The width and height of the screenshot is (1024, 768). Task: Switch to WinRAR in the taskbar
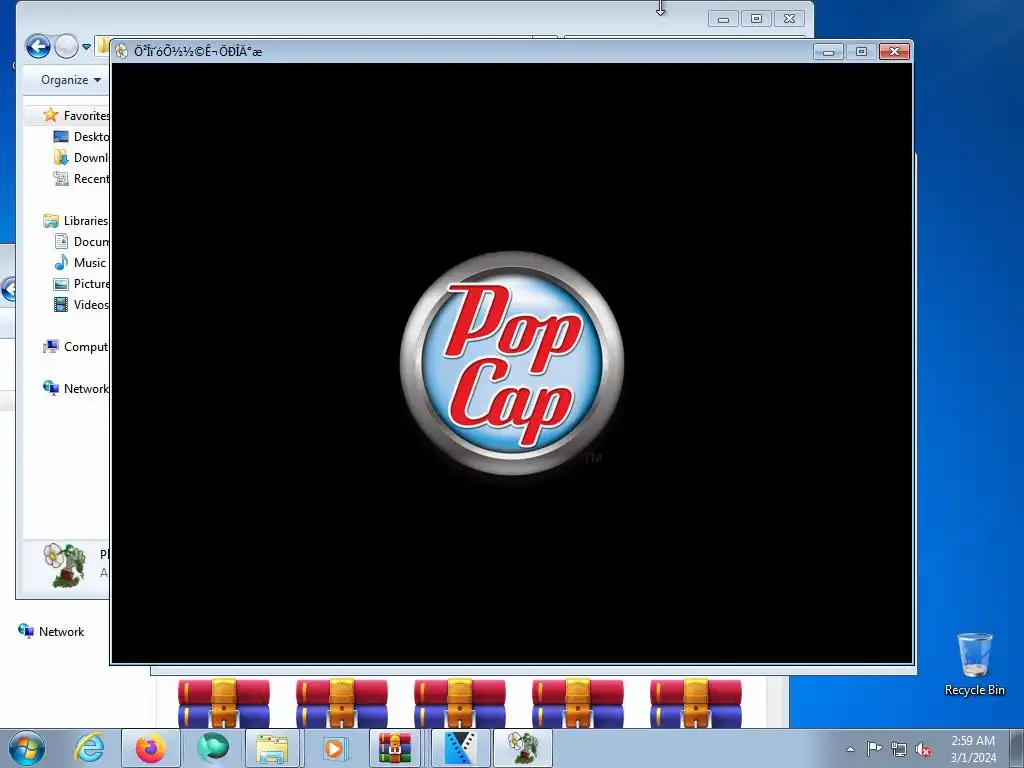[x=395, y=748]
